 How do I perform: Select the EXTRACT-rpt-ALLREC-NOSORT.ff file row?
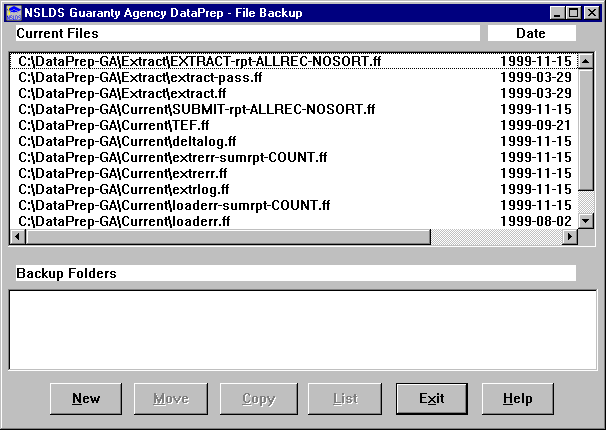point(200,61)
